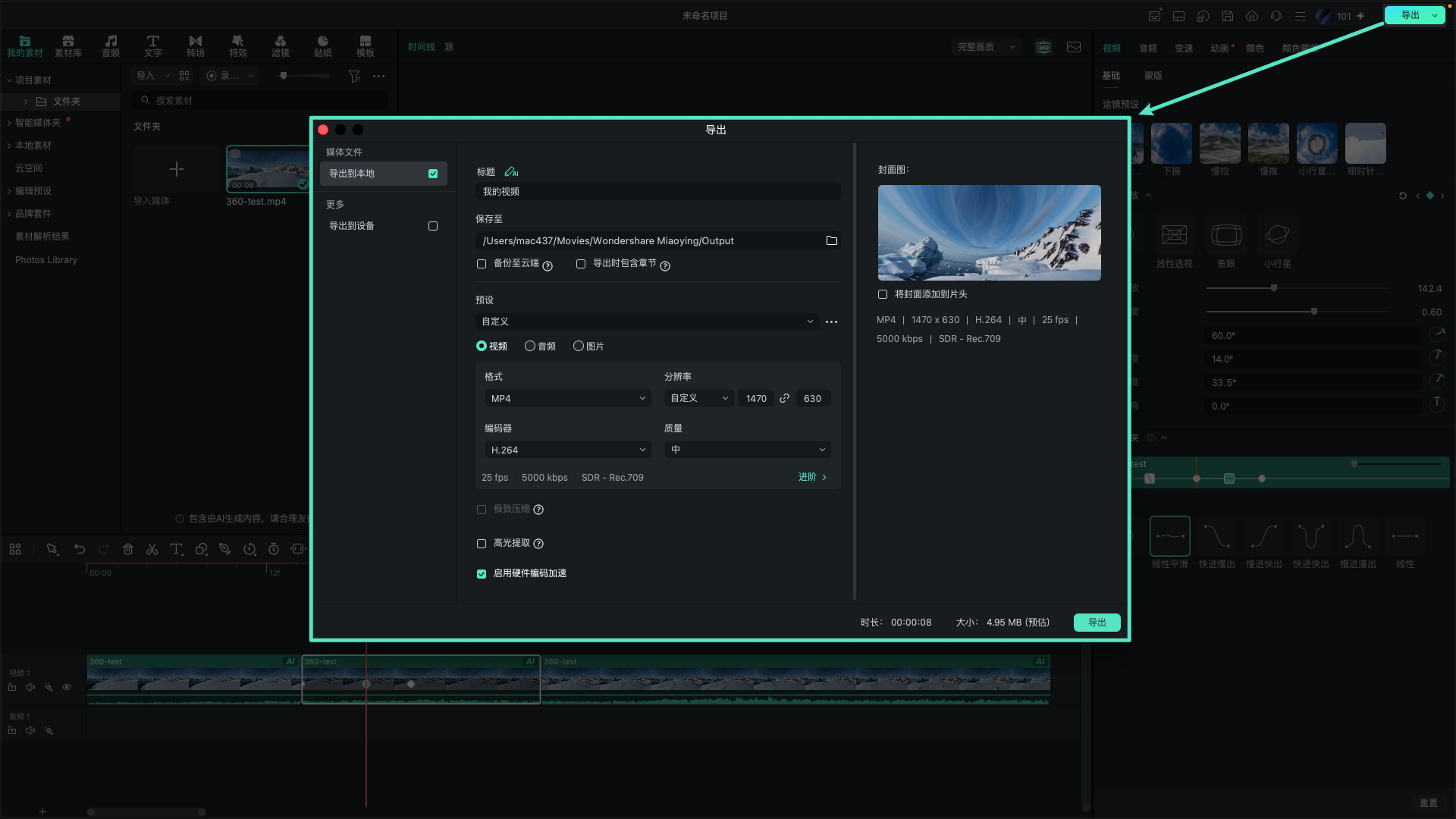Enable 导出时包含章节 checkbox

pyautogui.click(x=581, y=264)
